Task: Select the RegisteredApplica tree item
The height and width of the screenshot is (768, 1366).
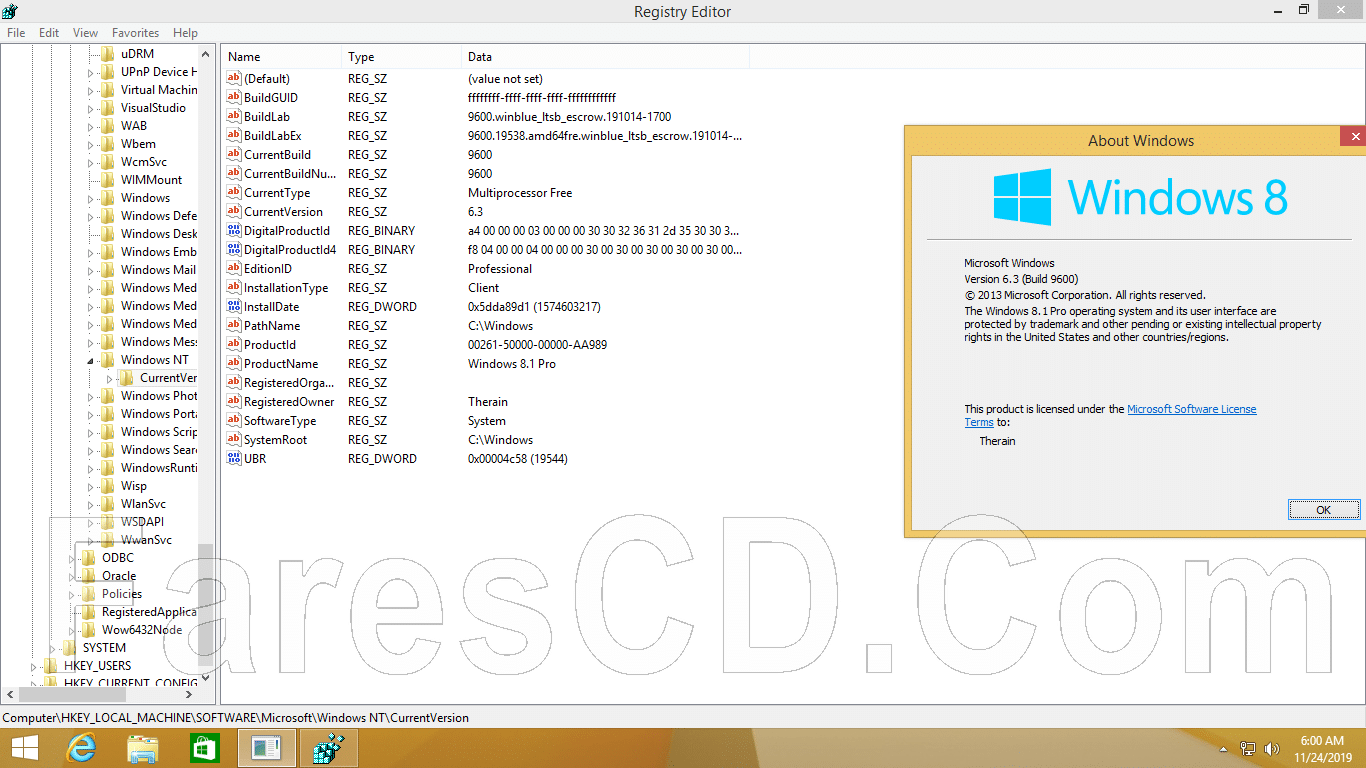Action: point(149,612)
